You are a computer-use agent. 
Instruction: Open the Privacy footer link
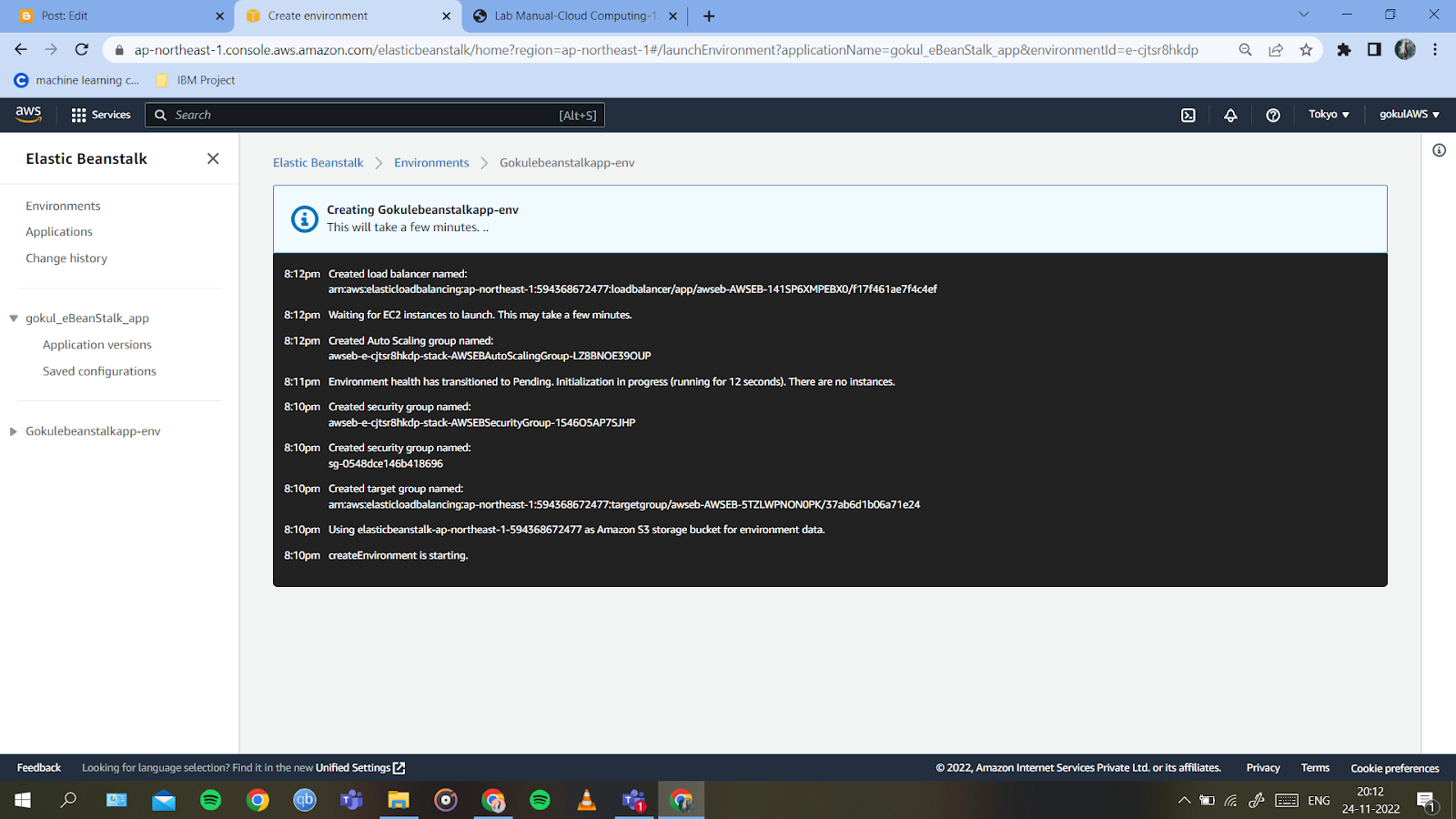[1263, 768]
